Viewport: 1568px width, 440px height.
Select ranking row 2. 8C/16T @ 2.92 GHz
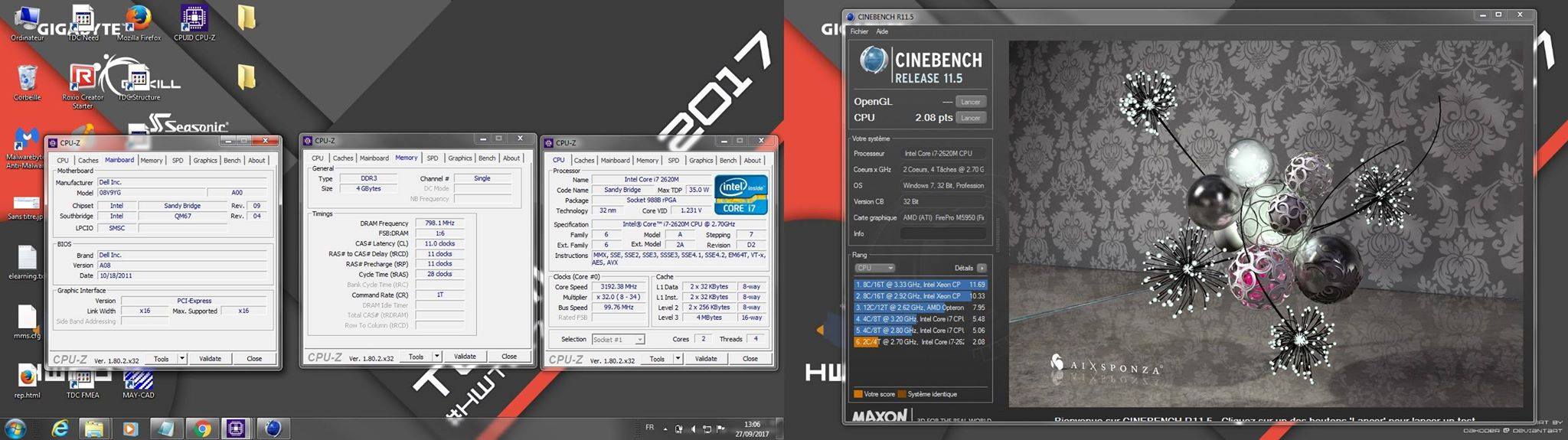pos(920,296)
